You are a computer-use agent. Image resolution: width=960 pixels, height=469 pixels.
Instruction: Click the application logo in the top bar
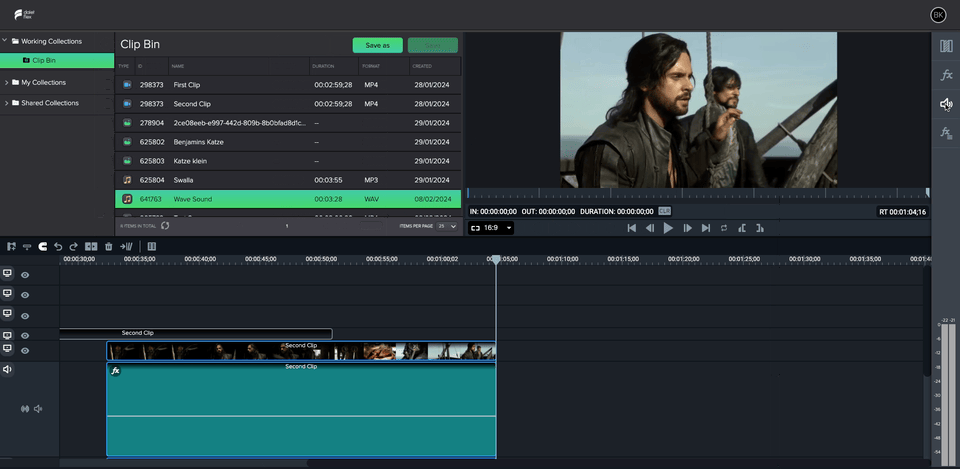pyautogui.click(x=23, y=14)
